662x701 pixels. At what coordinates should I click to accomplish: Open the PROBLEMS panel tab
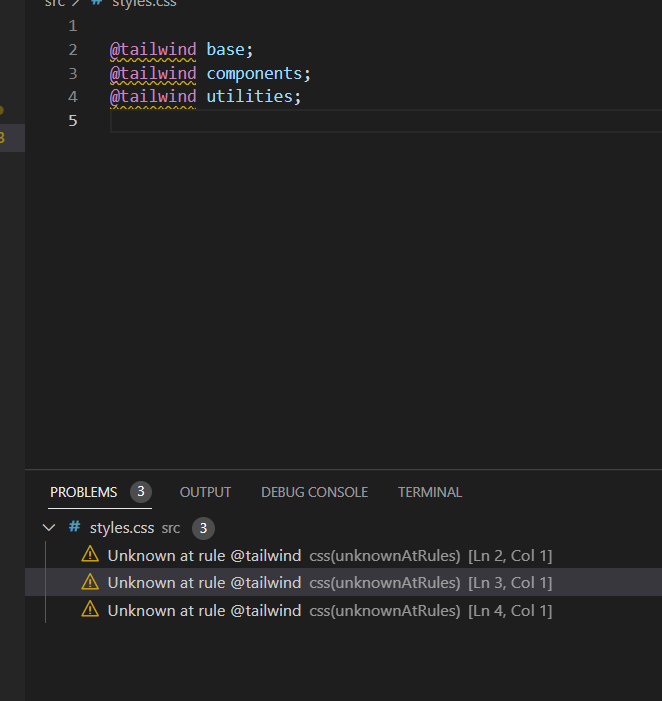pos(84,492)
